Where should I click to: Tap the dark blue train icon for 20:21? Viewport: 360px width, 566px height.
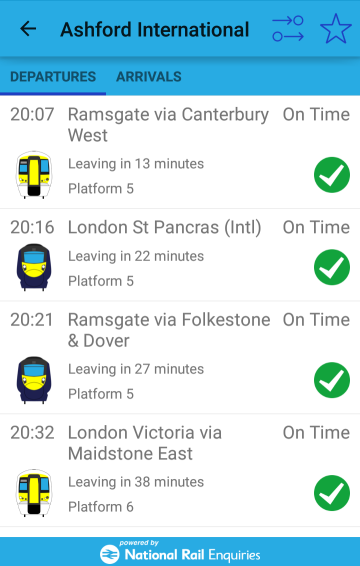tap(34, 380)
